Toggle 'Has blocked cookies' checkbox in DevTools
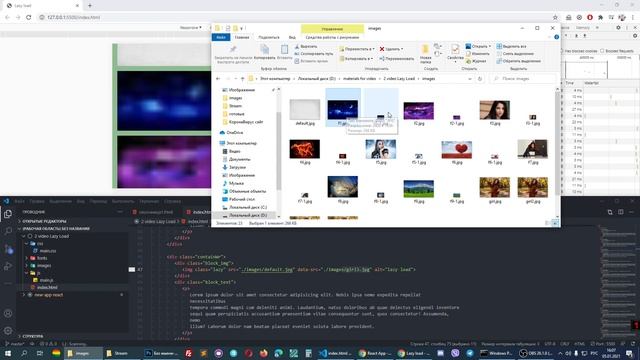 (562, 51)
